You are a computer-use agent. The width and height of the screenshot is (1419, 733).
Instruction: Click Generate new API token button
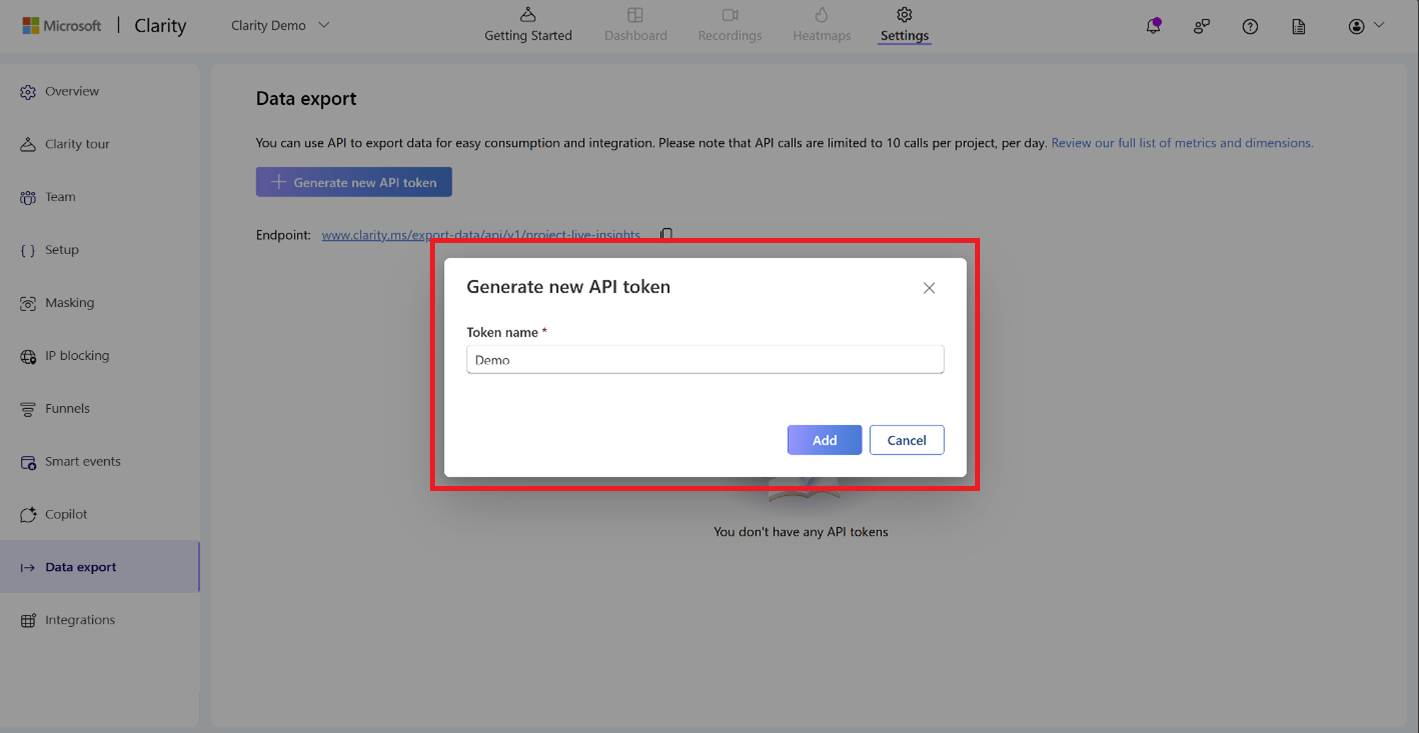coord(354,182)
